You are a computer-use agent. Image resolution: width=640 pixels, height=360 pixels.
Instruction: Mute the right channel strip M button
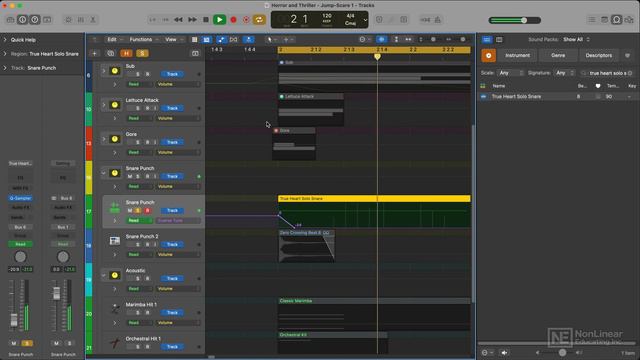click(x=56, y=343)
